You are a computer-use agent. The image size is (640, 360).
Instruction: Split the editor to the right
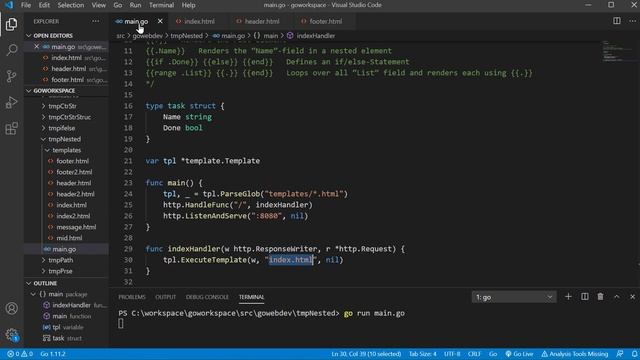pyautogui.click(x=617, y=21)
